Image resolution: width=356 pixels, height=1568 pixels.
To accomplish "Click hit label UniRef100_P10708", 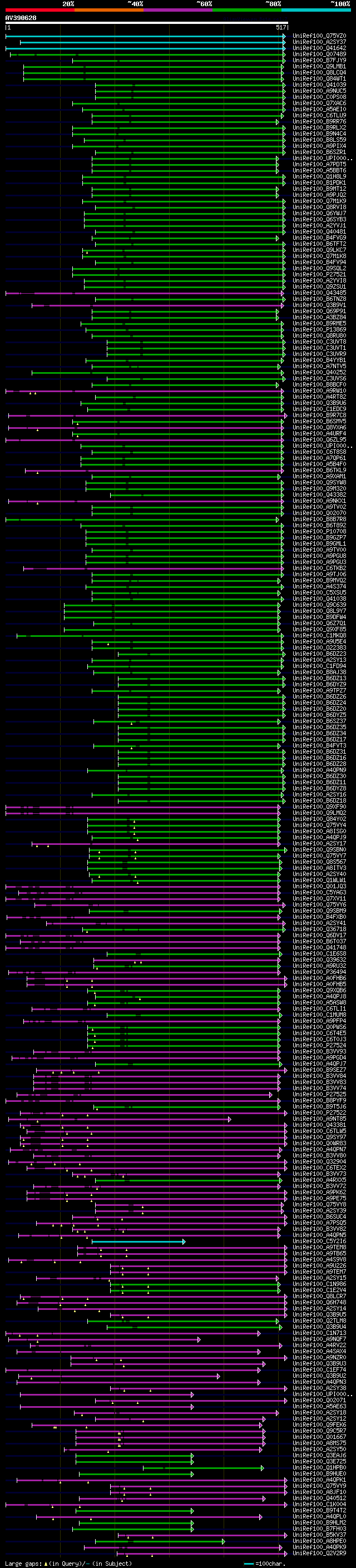I will (319, 531).
